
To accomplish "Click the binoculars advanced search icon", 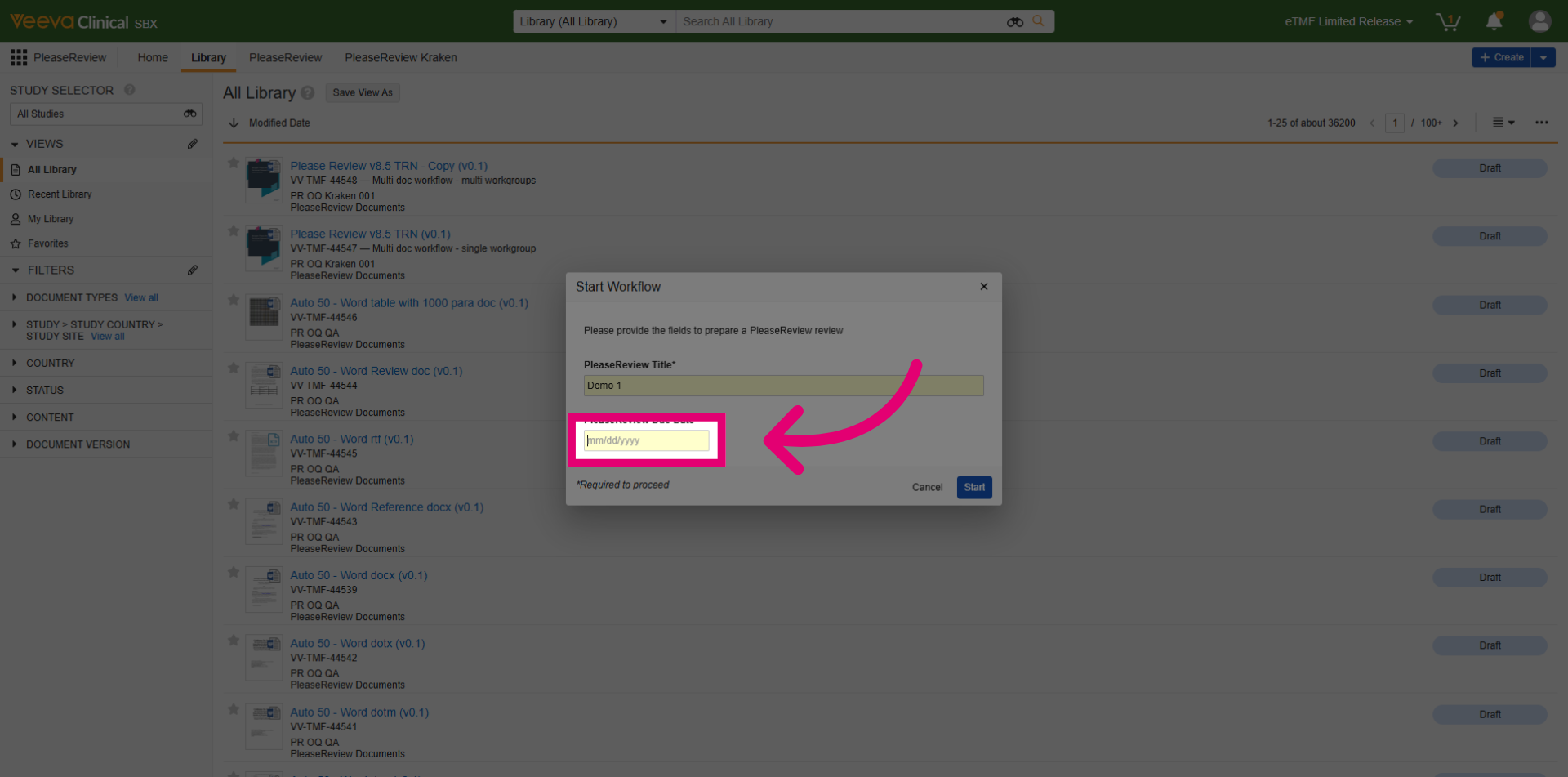I will (x=1015, y=22).
